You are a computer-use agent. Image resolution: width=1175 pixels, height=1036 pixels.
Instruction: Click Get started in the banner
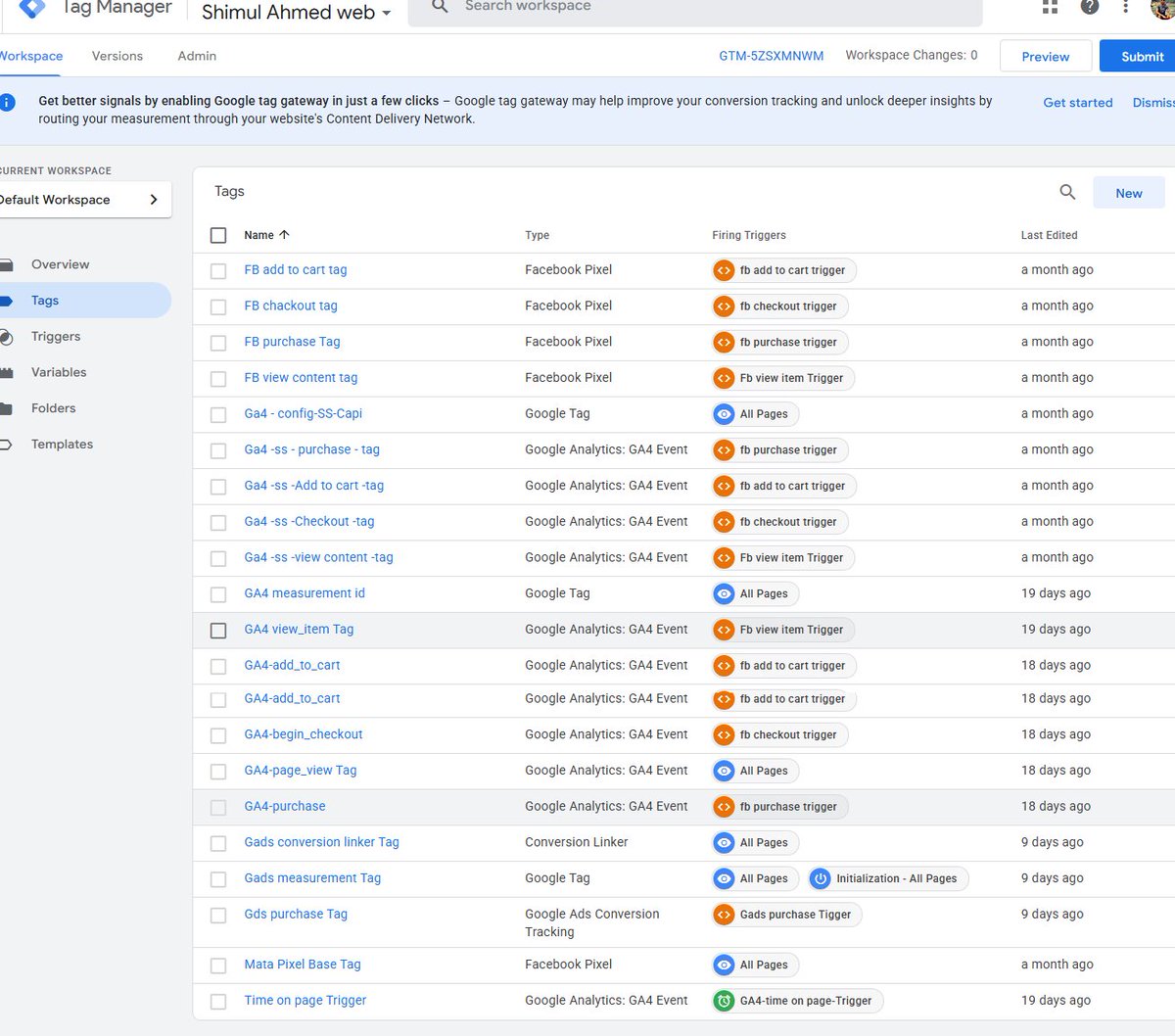pyautogui.click(x=1077, y=103)
